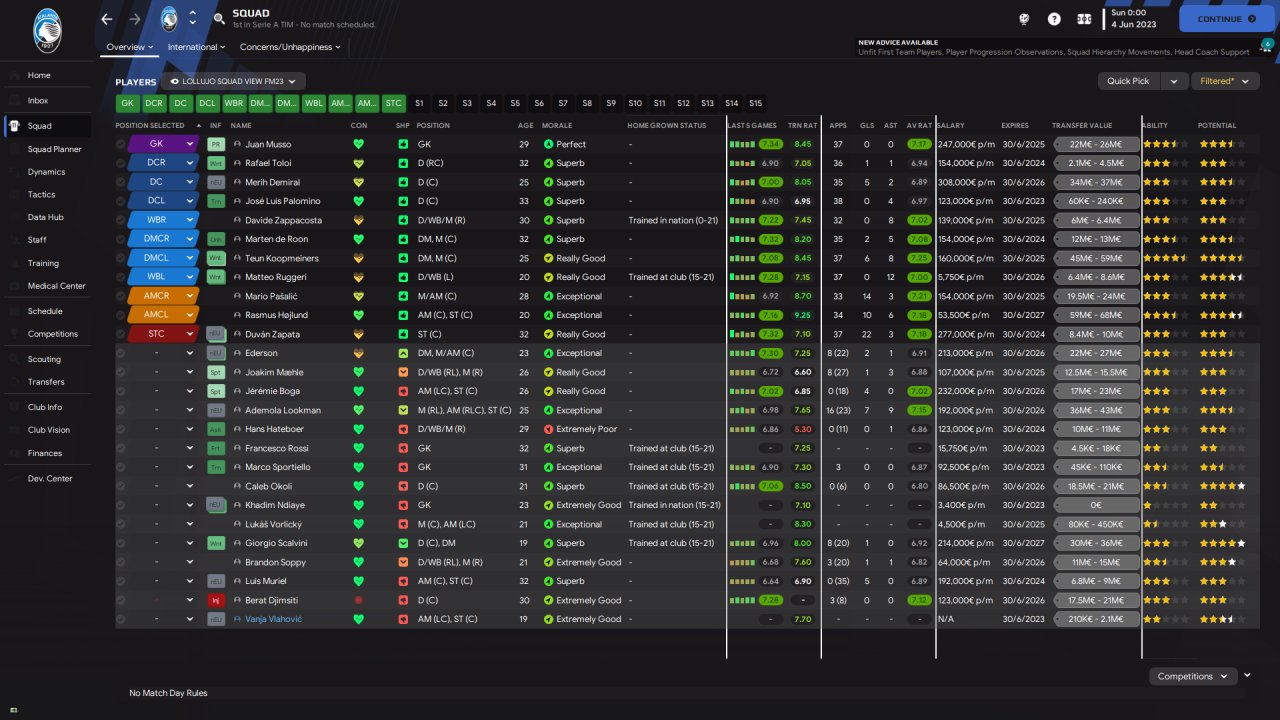Open Tactics from the sidebar

click(41, 194)
